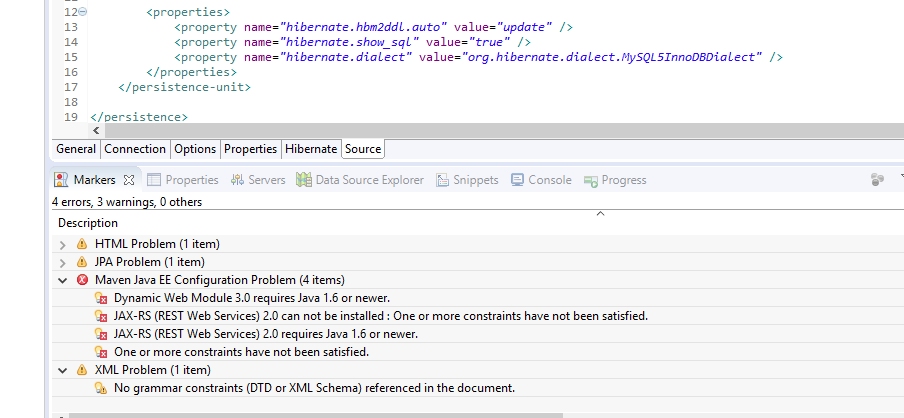Click the Markers view icon
The image size is (904, 418).
pyautogui.click(x=61, y=180)
